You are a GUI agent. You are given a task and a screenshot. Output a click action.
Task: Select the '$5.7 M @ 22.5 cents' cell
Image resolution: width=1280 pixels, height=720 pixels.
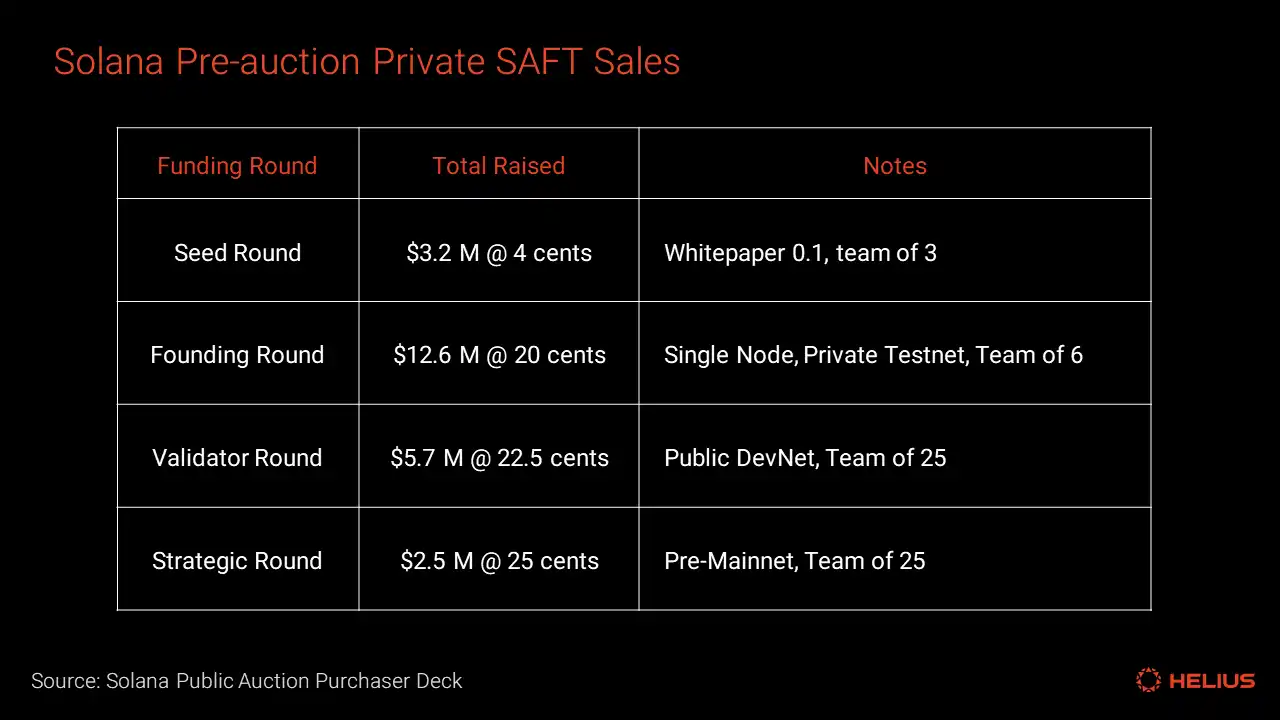[x=498, y=458]
